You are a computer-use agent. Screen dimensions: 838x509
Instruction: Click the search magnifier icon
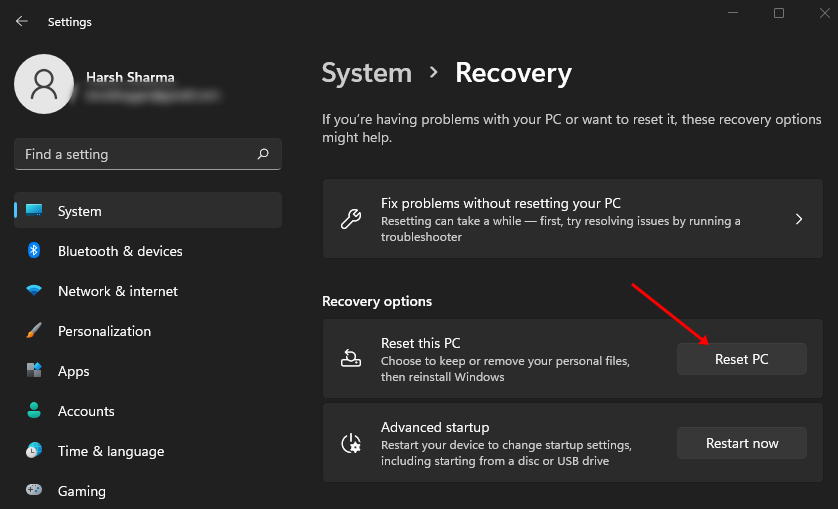(263, 154)
